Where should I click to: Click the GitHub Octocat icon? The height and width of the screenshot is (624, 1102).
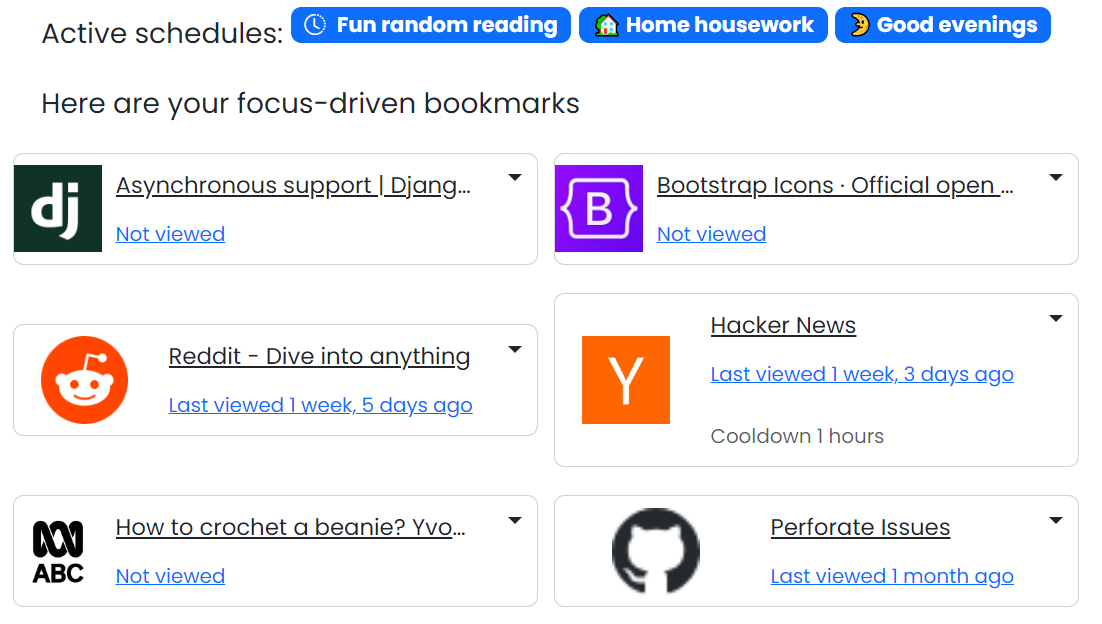pos(656,552)
